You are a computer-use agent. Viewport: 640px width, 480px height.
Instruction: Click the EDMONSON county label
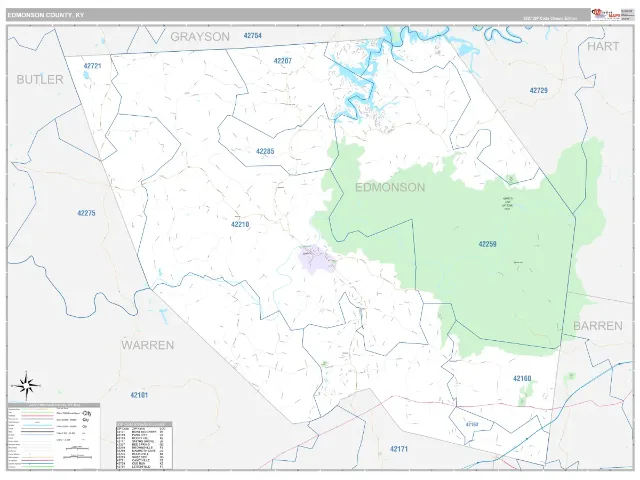(x=390, y=187)
